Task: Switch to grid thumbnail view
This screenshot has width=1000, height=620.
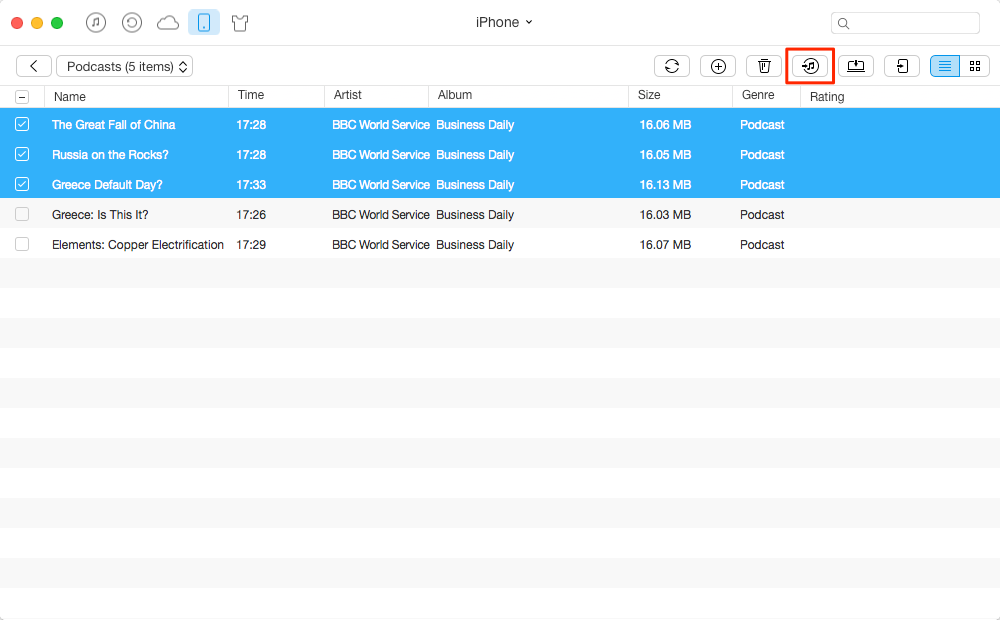Action: 974,66
